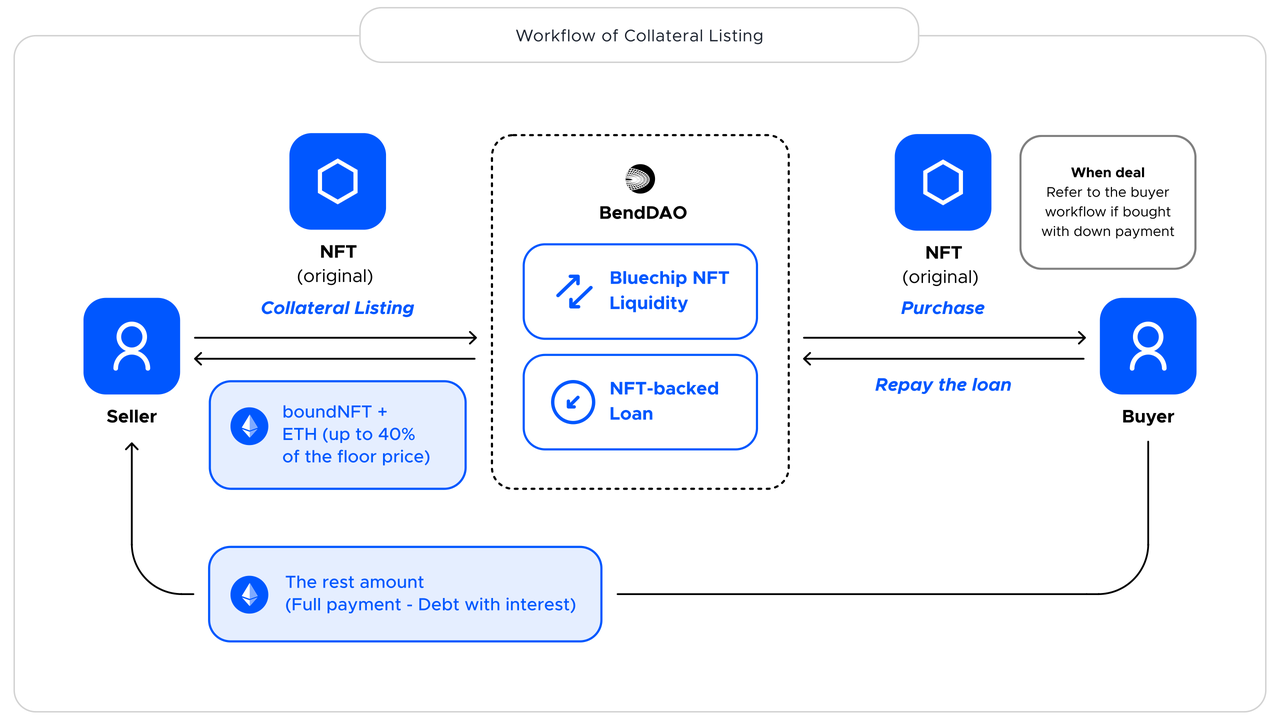Click the Ethereum icon beside boundNFT text
The image size is (1280, 720).
[249, 426]
